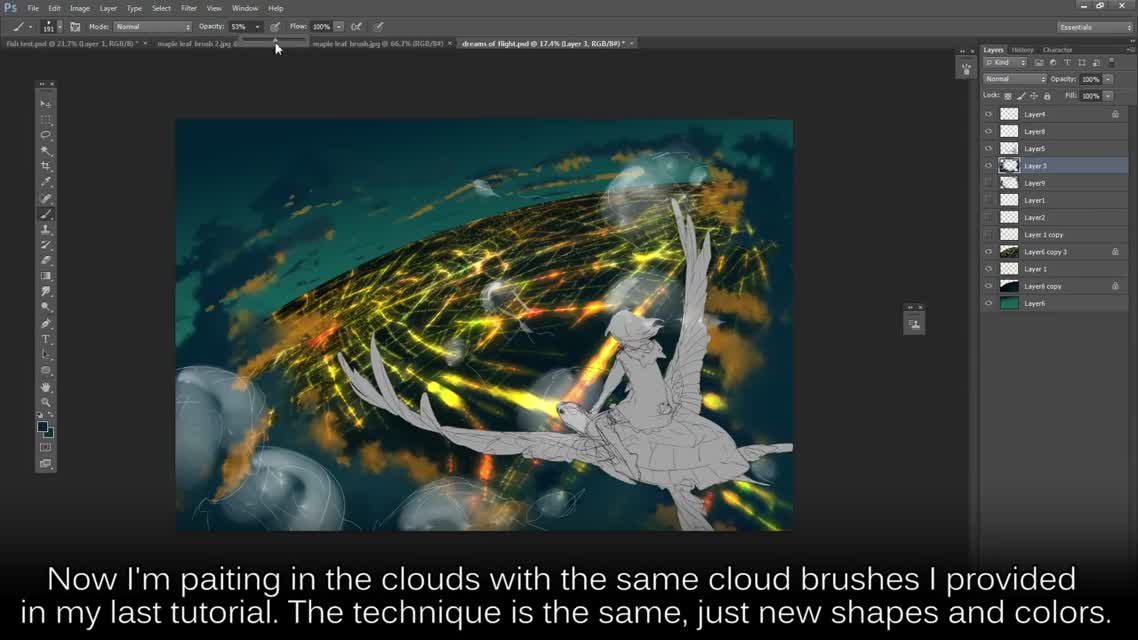Screen dimensions: 1138x640
Task: Select the Brush tool in toolbox
Action: pyautogui.click(x=46, y=214)
